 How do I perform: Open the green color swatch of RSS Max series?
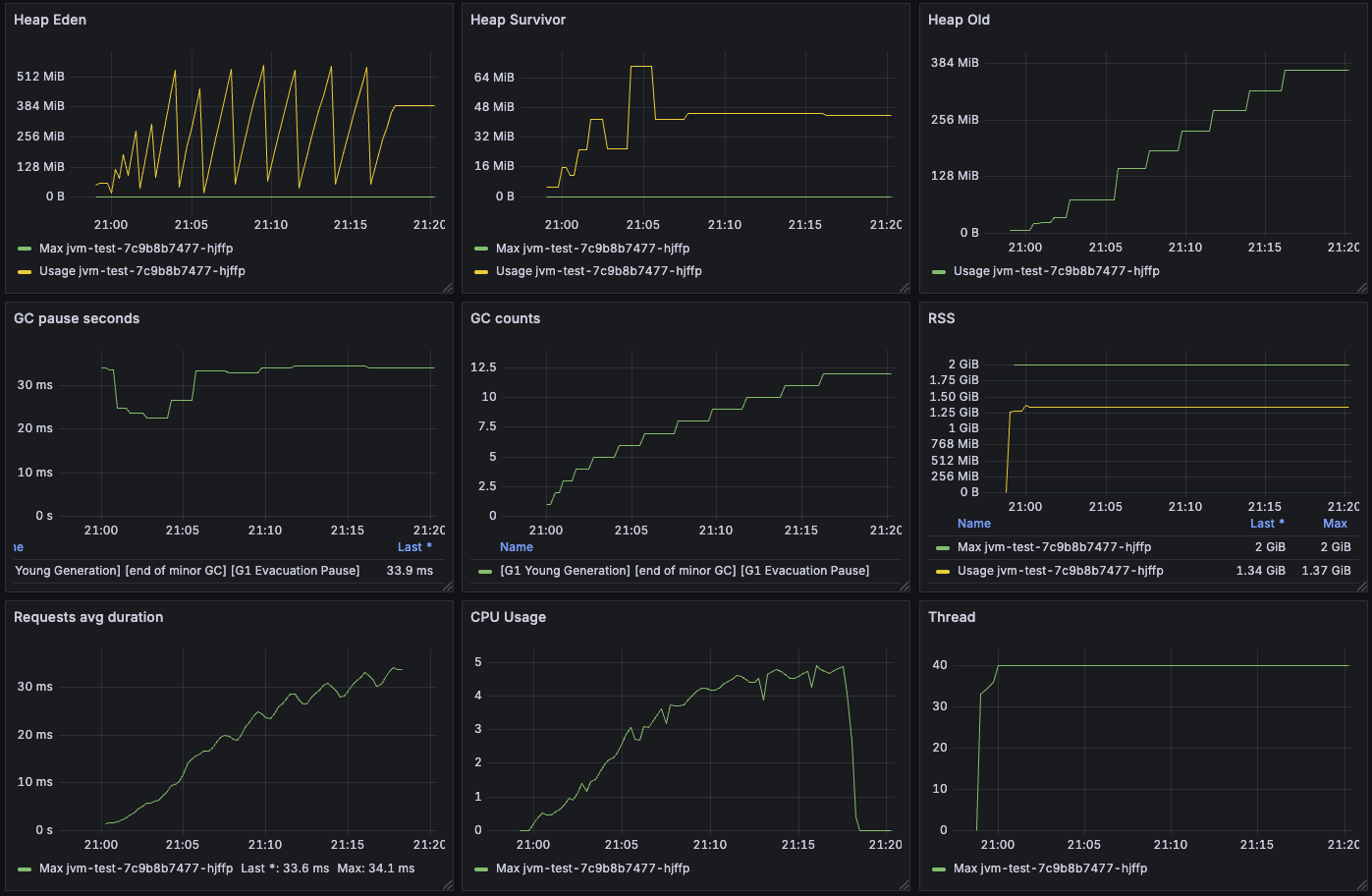pyautogui.click(x=943, y=547)
